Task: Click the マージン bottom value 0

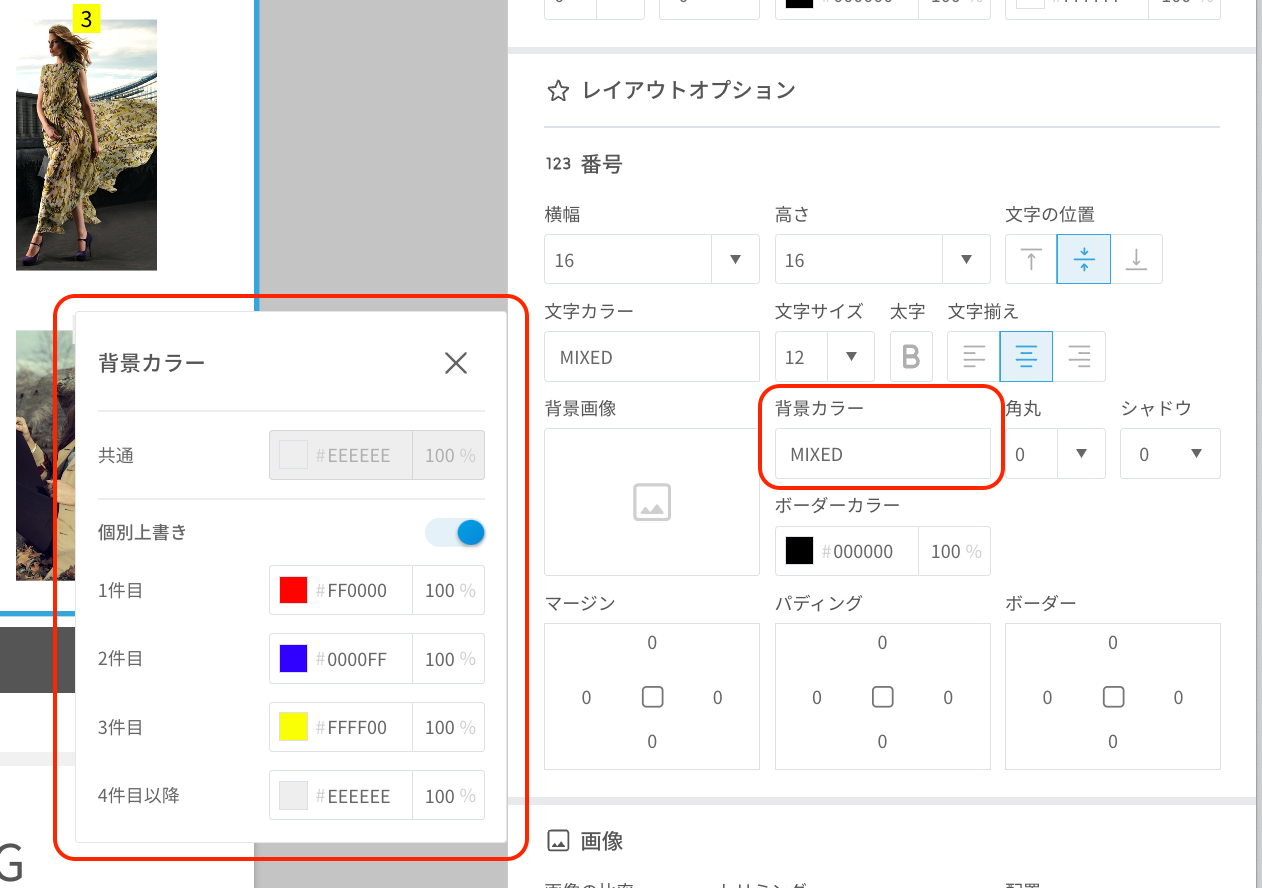Action: click(x=652, y=742)
